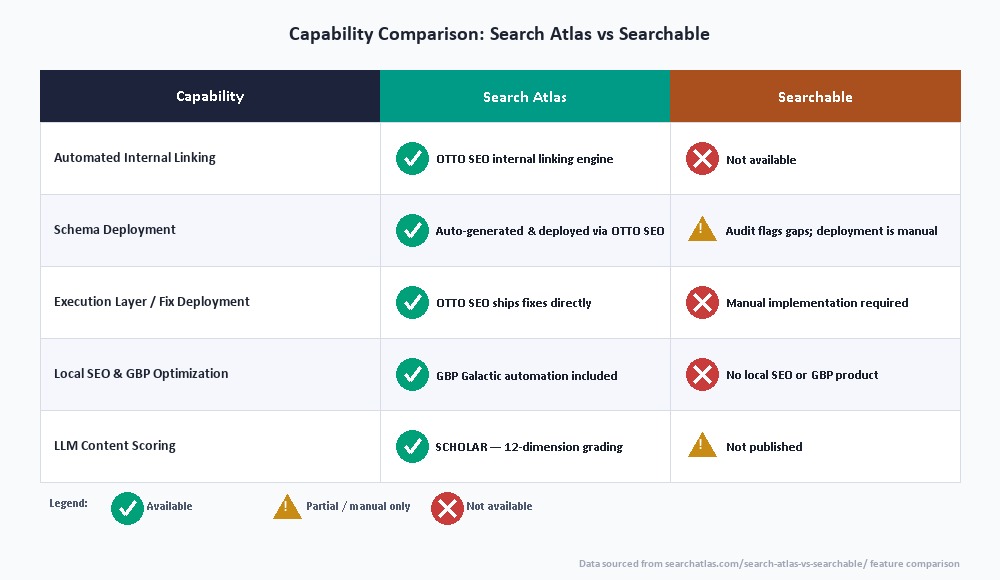Click the legend's red Not available icon

click(x=447, y=509)
